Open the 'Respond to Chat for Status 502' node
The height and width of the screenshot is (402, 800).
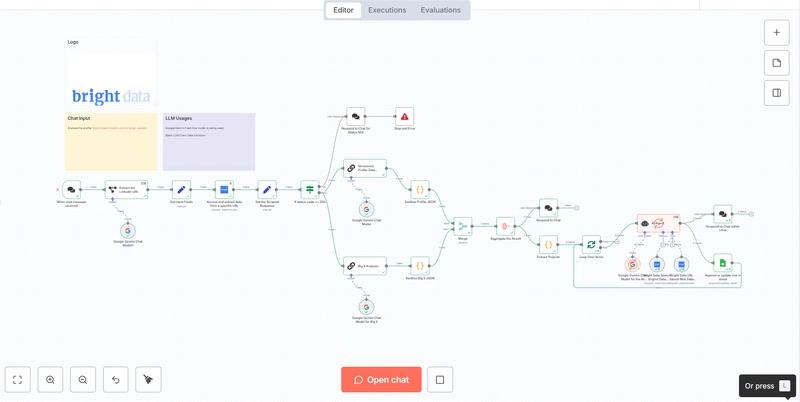point(356,116)
